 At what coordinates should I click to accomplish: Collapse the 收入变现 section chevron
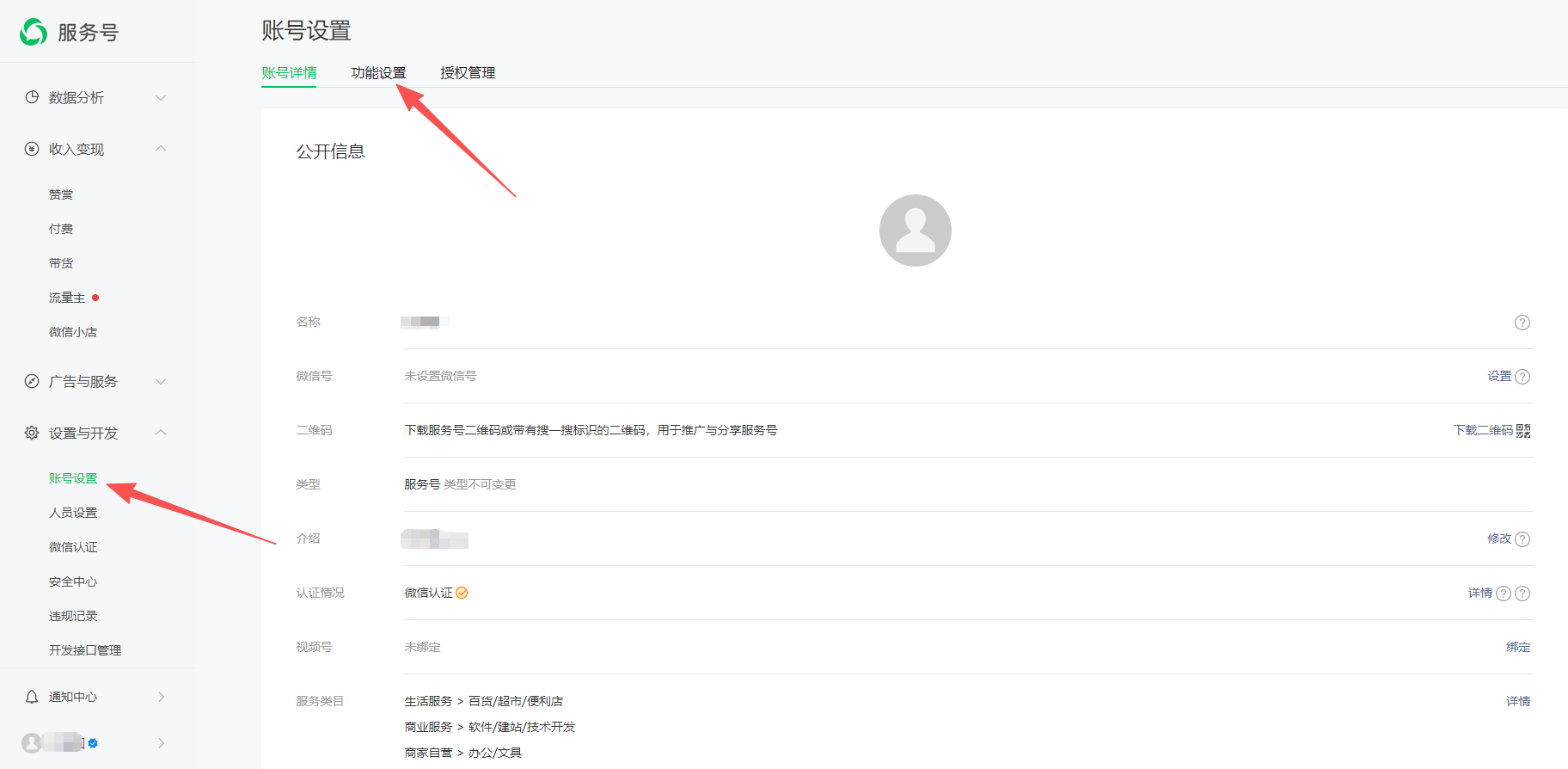(160, 149)
